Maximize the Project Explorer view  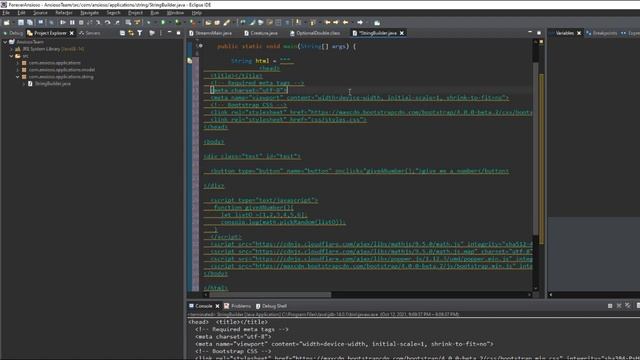point(178,33)
